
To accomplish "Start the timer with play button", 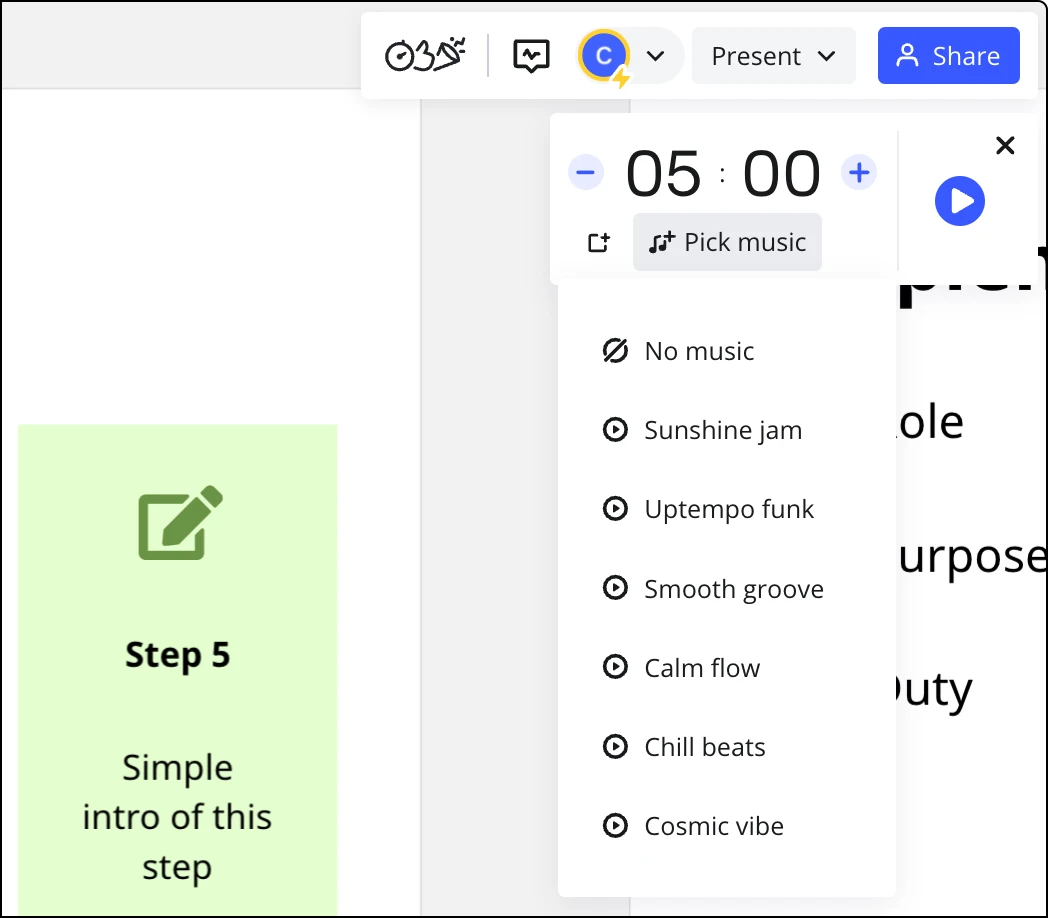I will [x=960, y=201].
